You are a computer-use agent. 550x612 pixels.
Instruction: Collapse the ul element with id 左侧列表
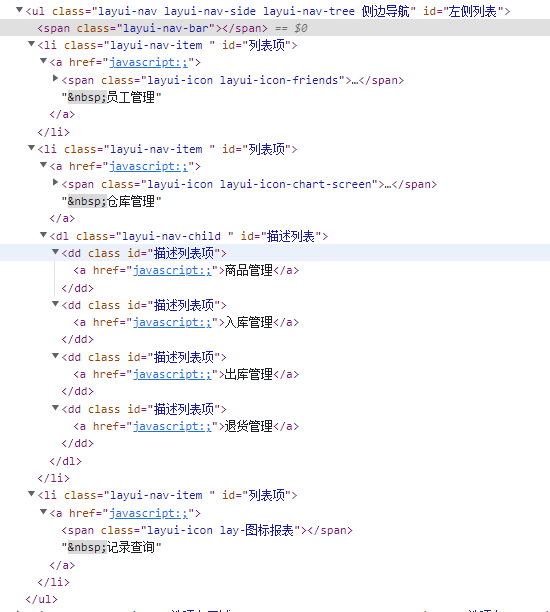[x=19, y=9]
